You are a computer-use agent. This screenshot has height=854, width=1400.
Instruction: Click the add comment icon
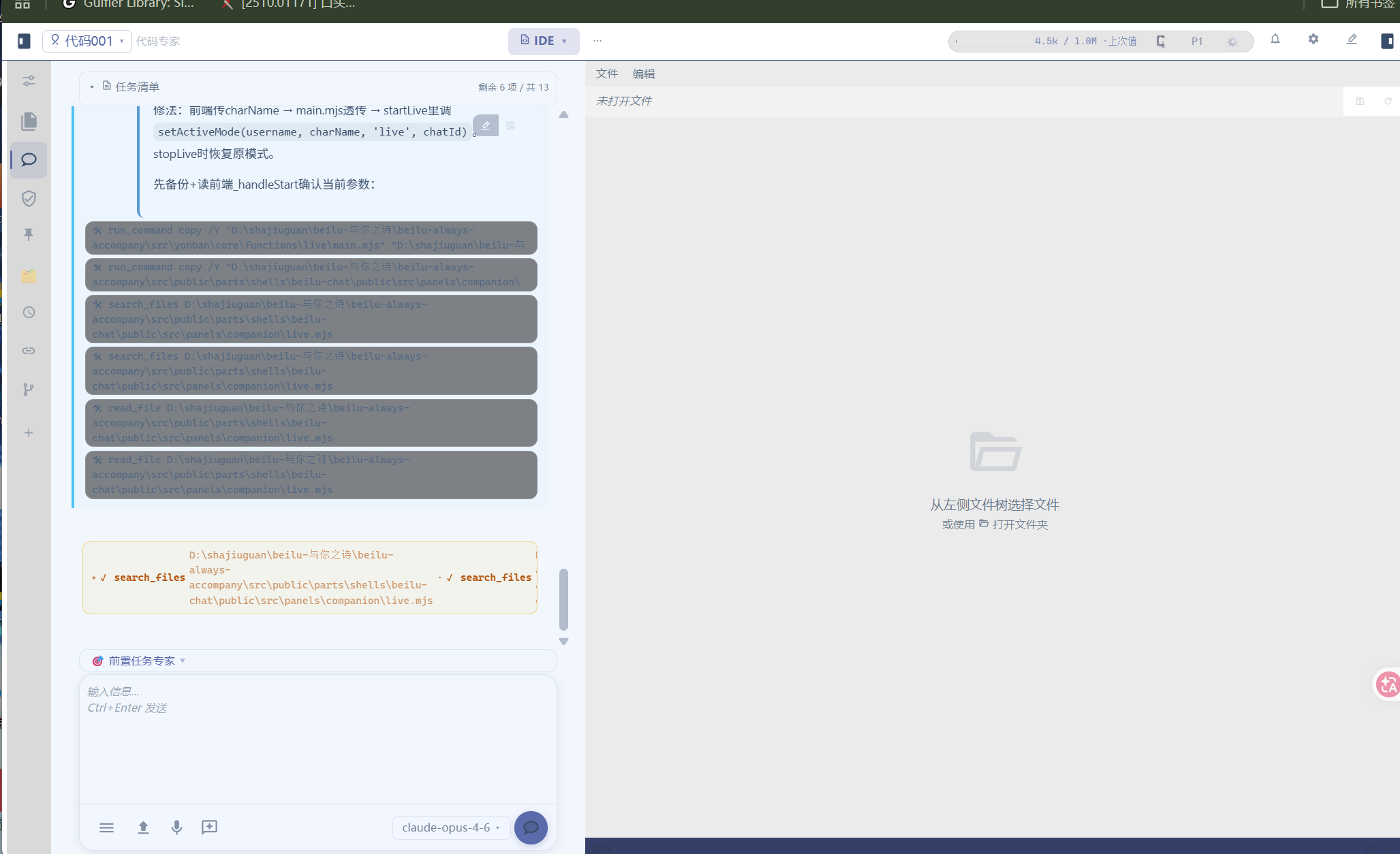tap(209, 827)
